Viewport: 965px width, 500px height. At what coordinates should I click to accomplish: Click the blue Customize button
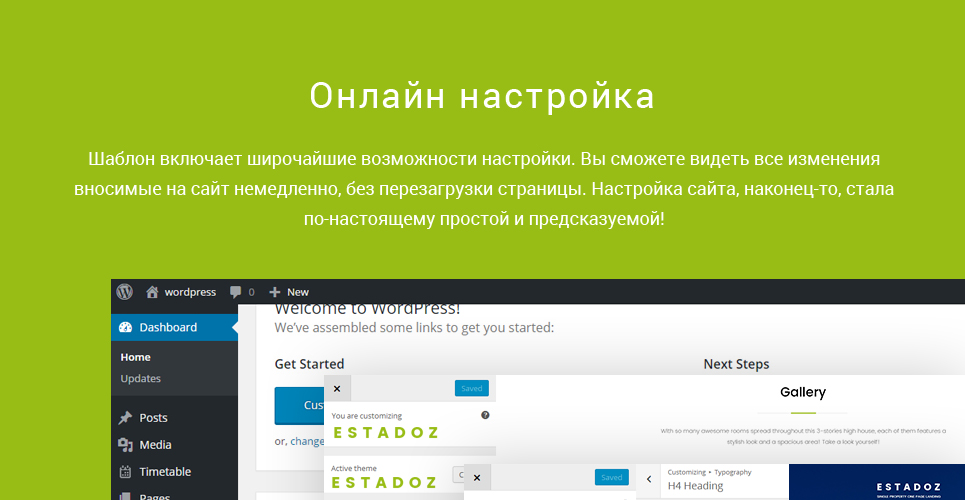coord(300,405)
